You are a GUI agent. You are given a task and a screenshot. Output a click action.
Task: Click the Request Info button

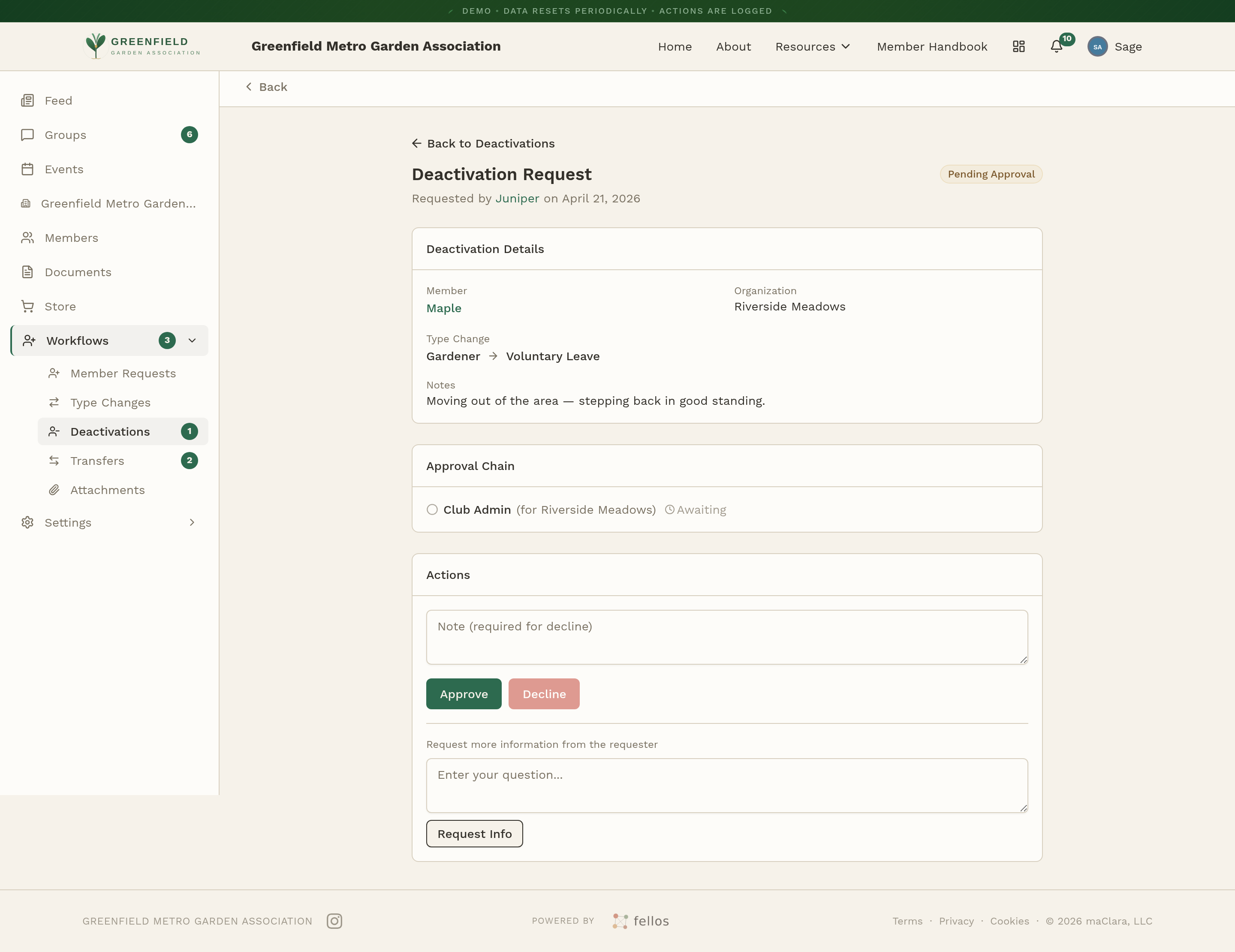(474, 834)
